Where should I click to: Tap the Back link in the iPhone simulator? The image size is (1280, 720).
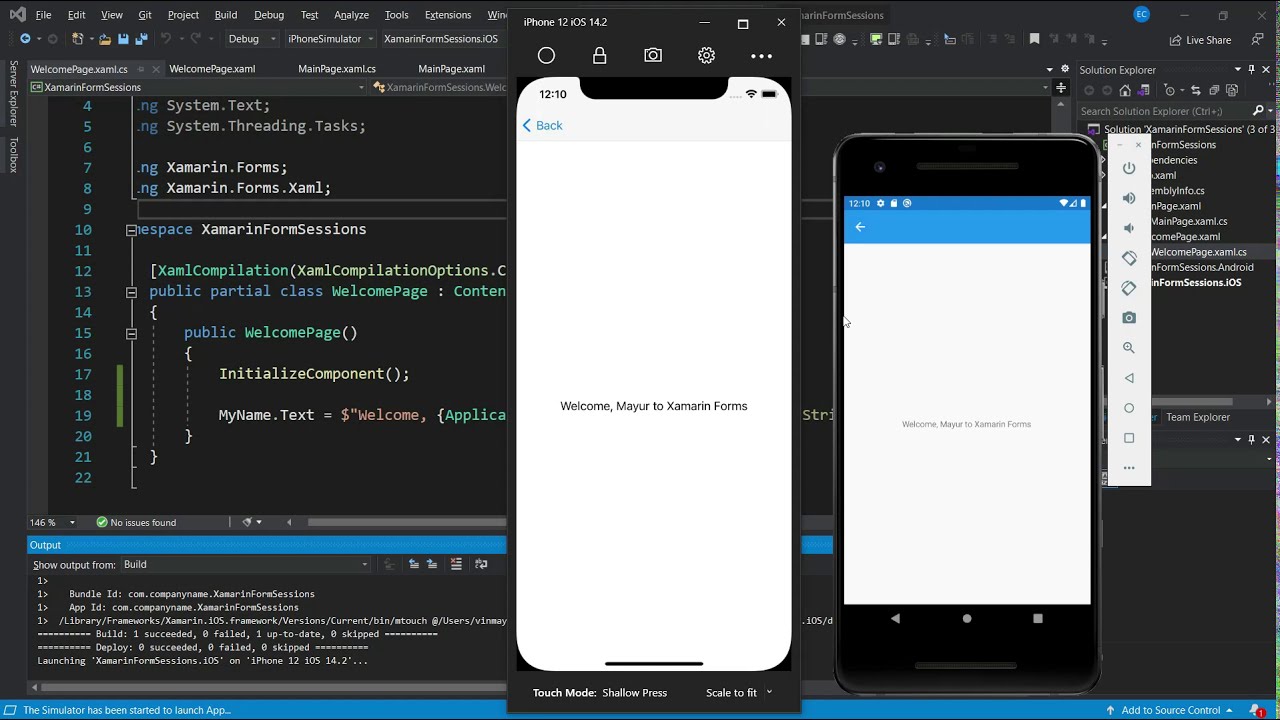coord(543,126)
